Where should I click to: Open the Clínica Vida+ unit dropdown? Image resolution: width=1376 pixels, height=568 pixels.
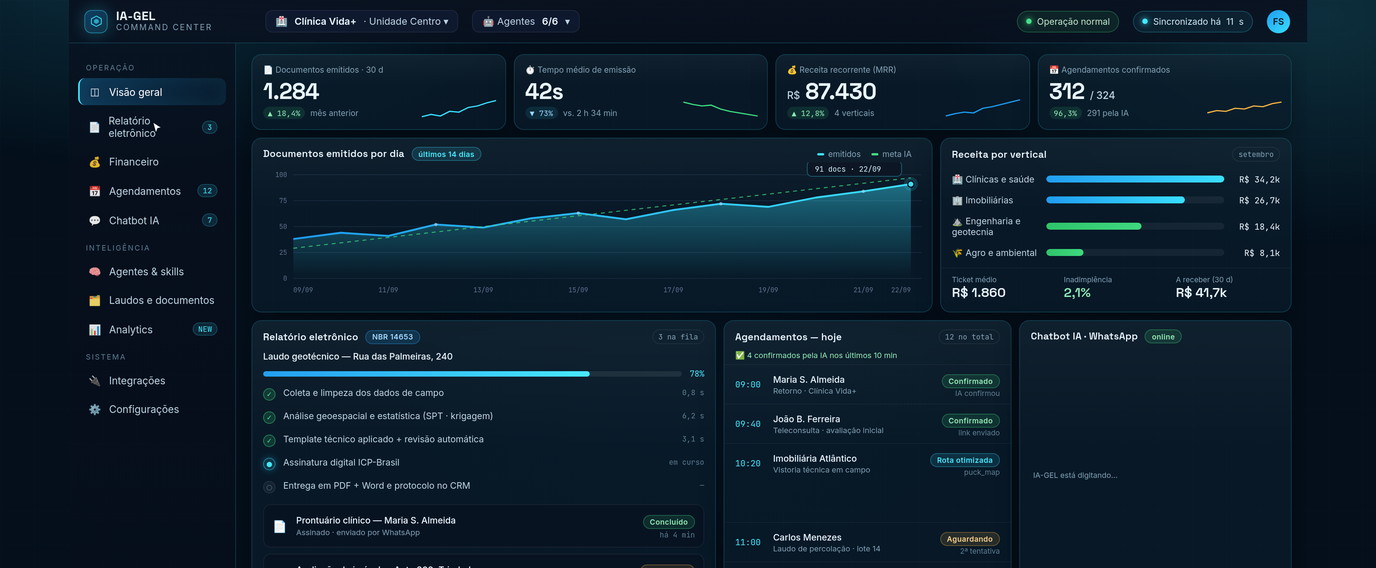(x=362, y=21)
